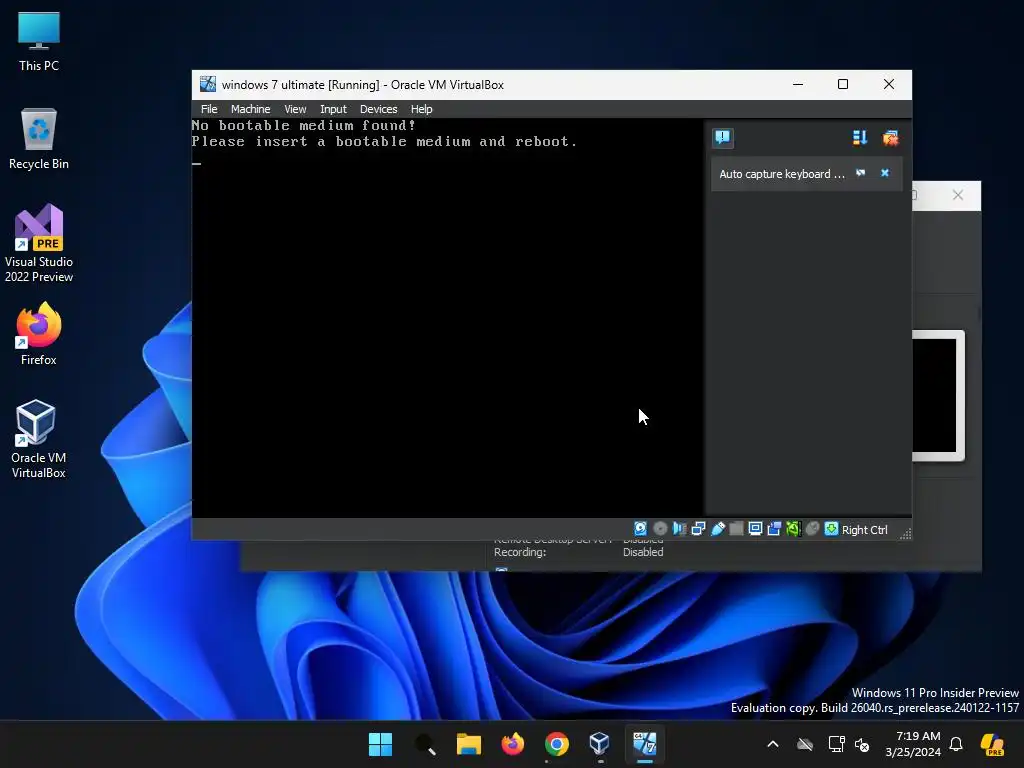The width and height of the screenshot is (1024, 768).
Task: Open the Input menu
Action: point(333,109)
